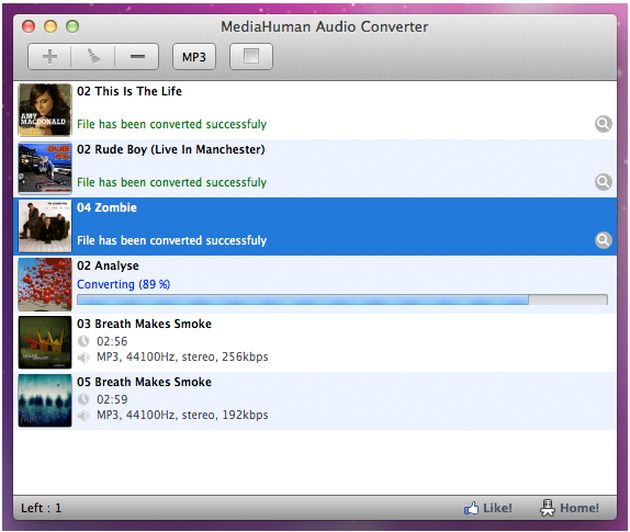Locate converted Rude Boy file with magnifier
The width and height of the screenshot is (630, 532).
(x=602, y=182)
